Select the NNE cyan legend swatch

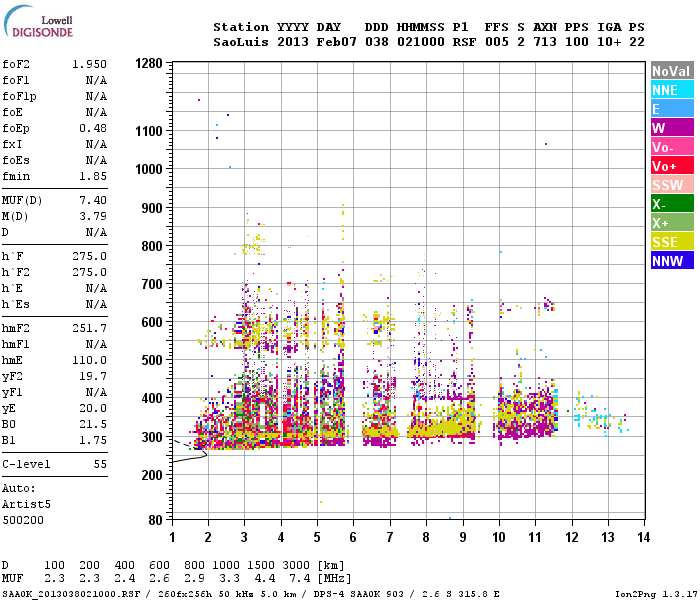point(672,90)
